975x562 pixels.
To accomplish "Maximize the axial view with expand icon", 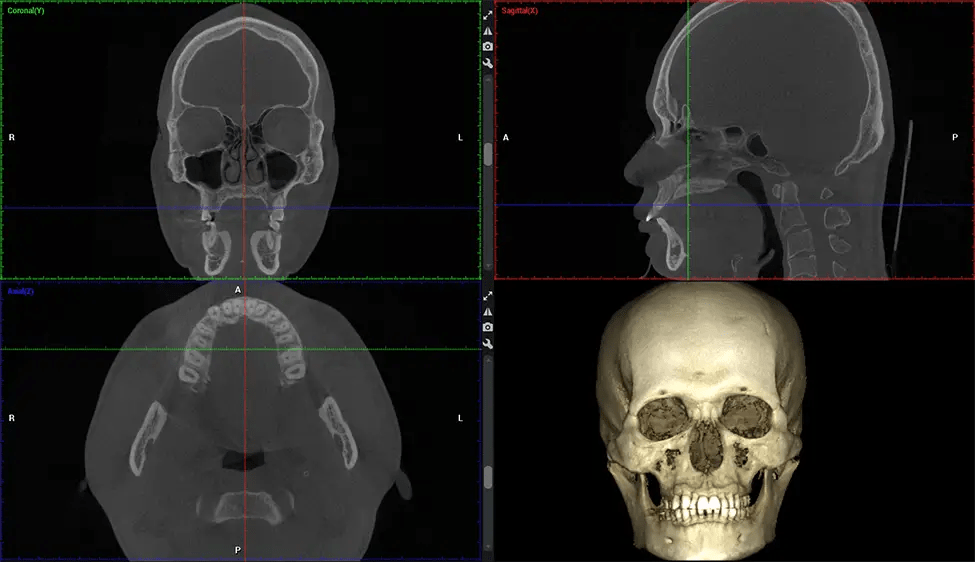I will pos(487,297).
